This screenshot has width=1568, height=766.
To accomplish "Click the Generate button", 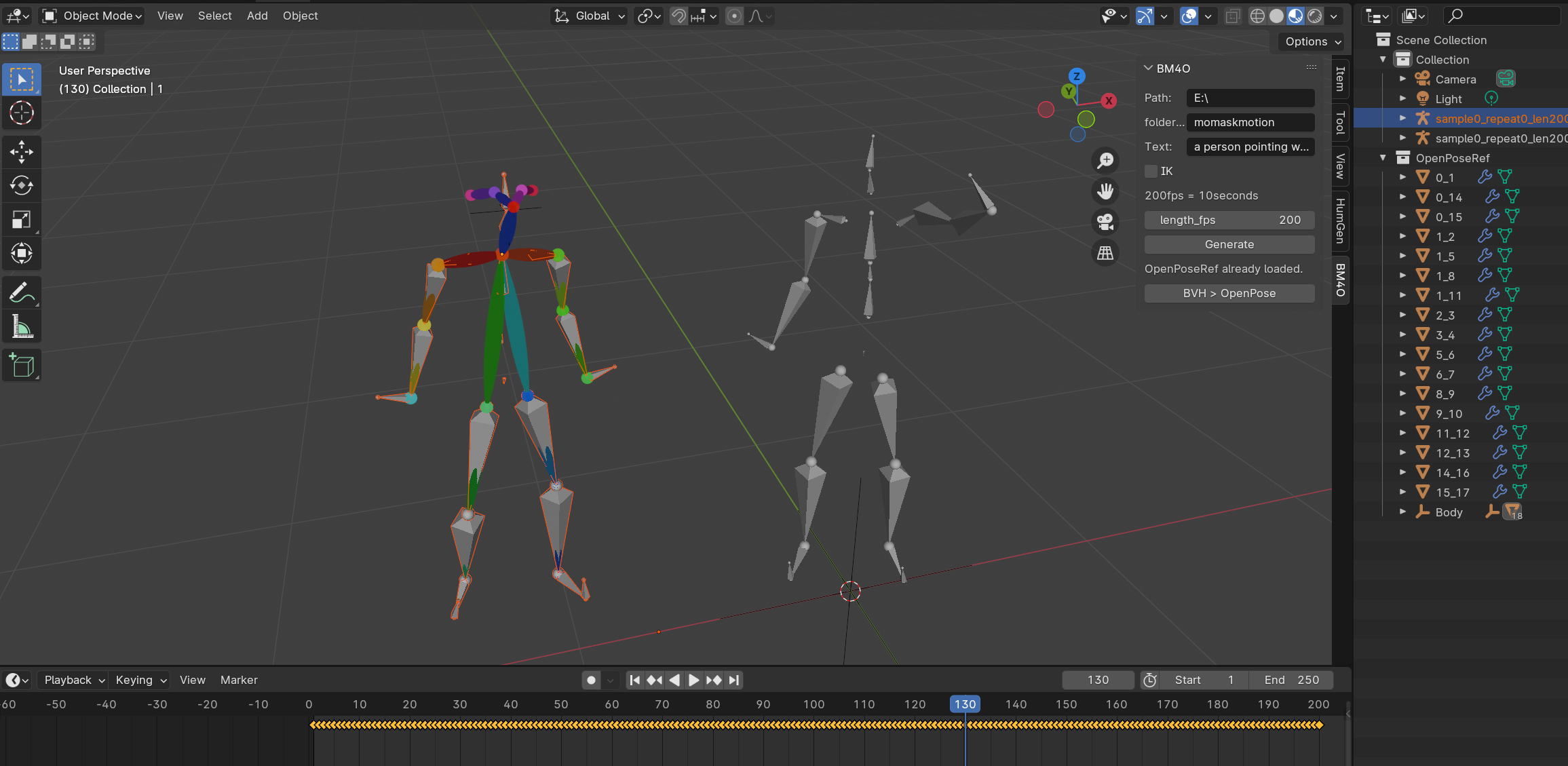I will click(1229, 244).
